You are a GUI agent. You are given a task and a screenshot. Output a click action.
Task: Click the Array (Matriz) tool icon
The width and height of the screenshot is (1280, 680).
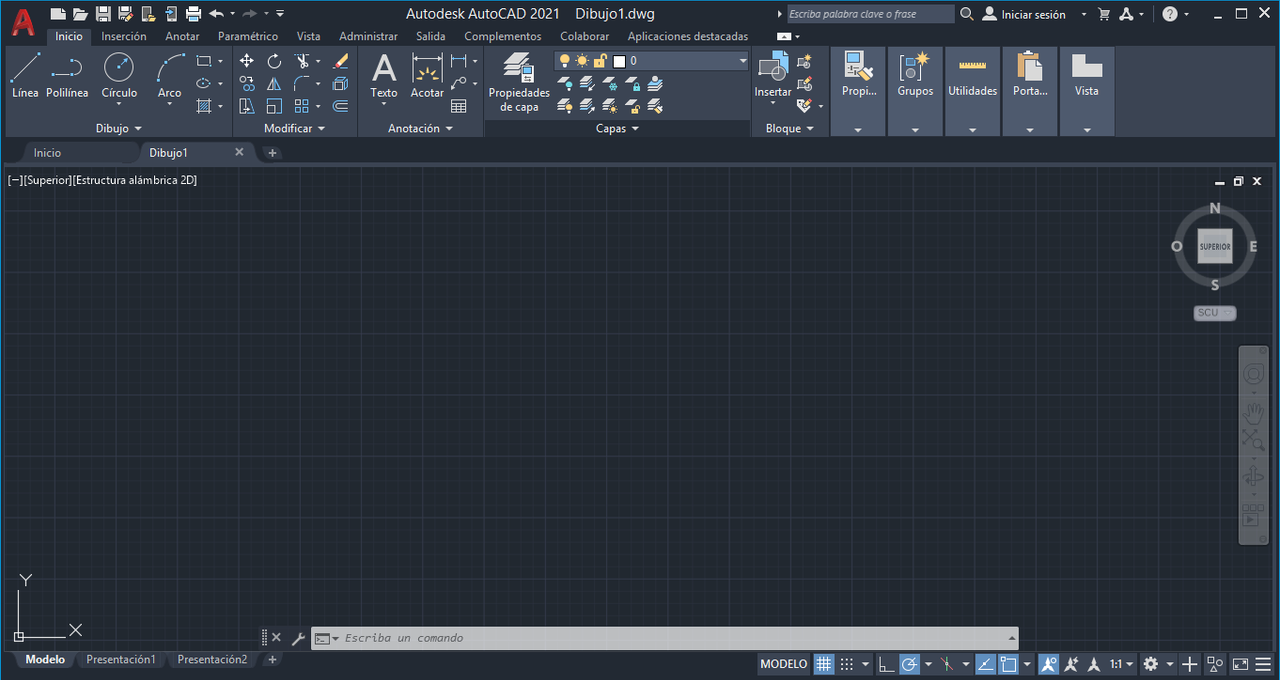click(x=302, y=106)
